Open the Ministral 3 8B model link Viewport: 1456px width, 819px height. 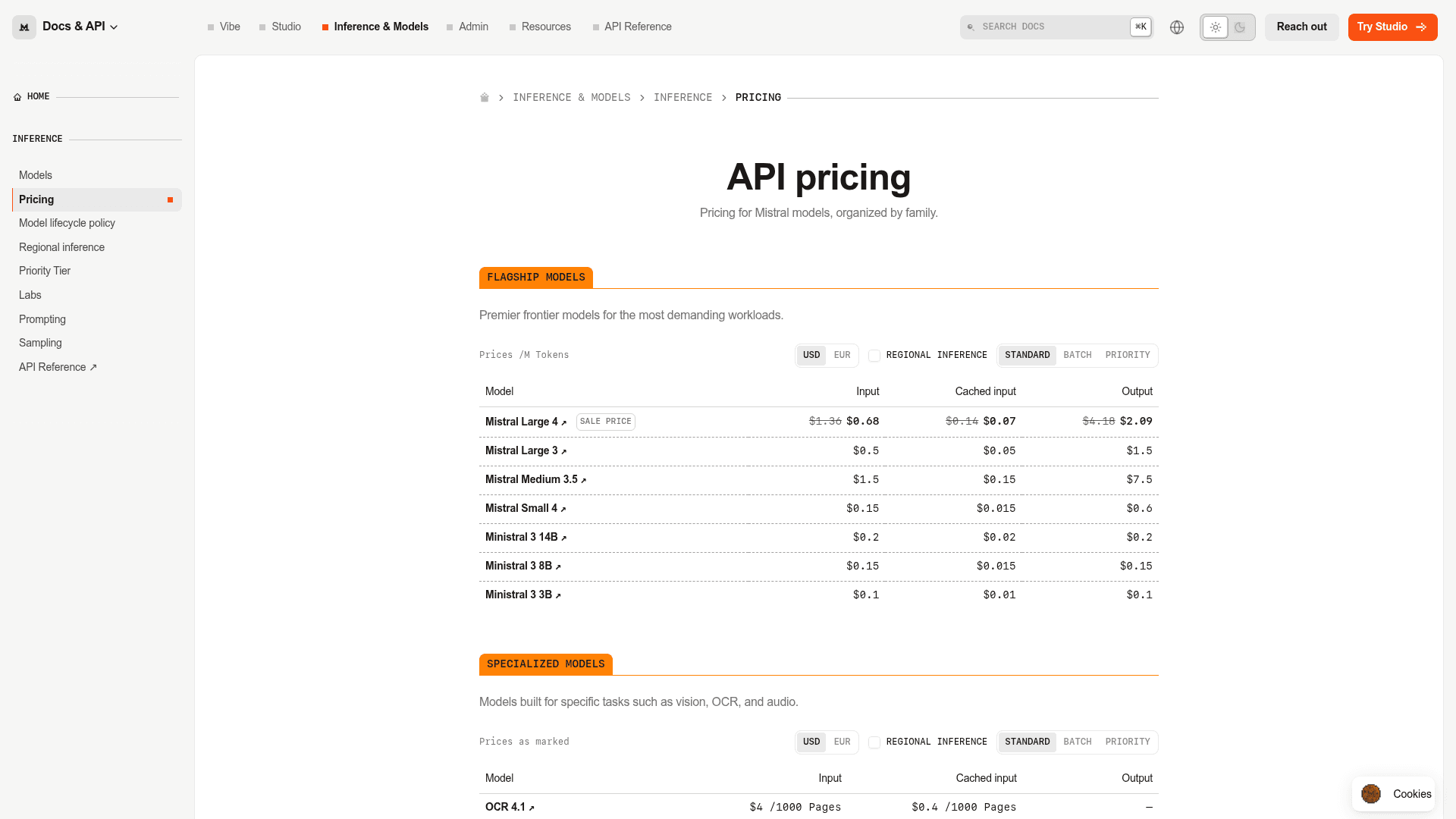coord(523,566)
